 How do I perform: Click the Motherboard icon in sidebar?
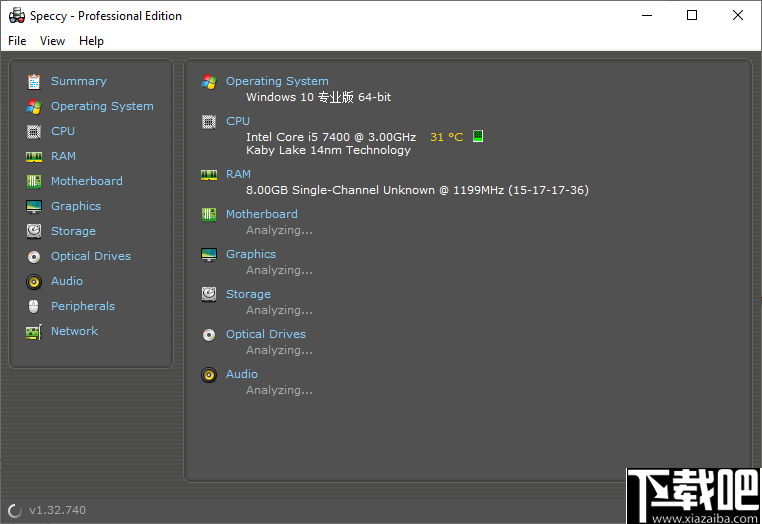pyautogui.click(x=34, y=181)
